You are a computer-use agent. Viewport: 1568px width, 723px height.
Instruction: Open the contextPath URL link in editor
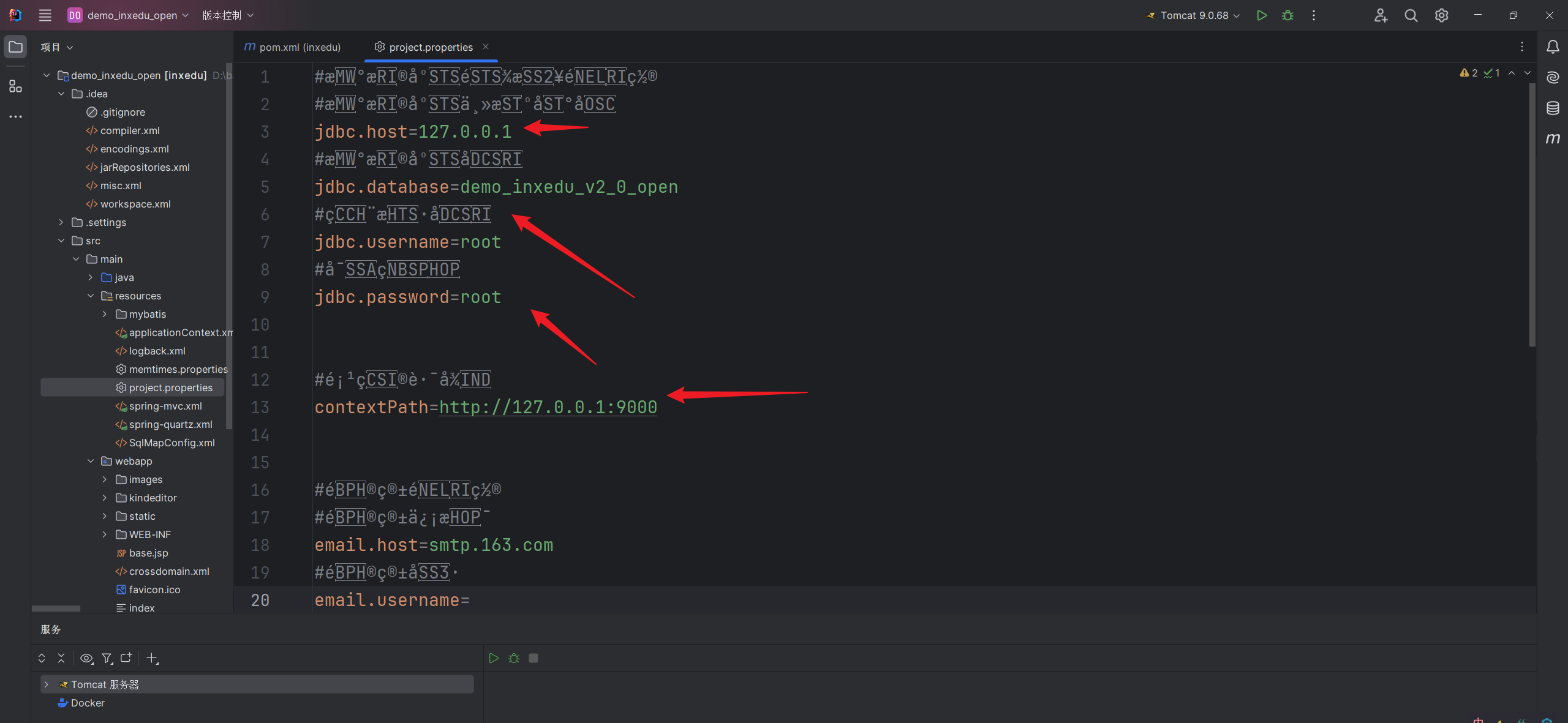click(x=548, y=407)
